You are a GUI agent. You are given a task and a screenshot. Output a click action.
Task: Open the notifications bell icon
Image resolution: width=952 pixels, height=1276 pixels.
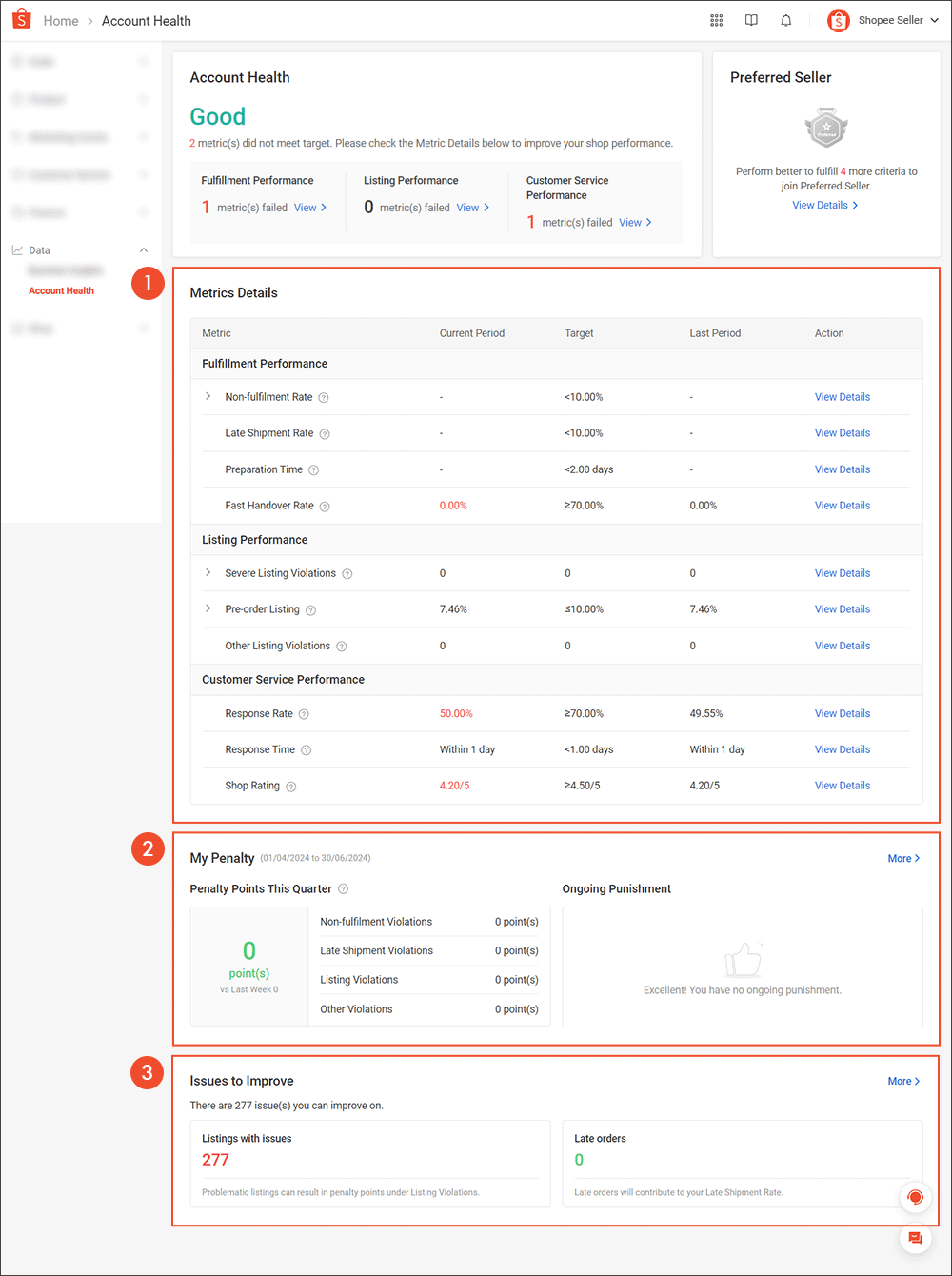785,20
